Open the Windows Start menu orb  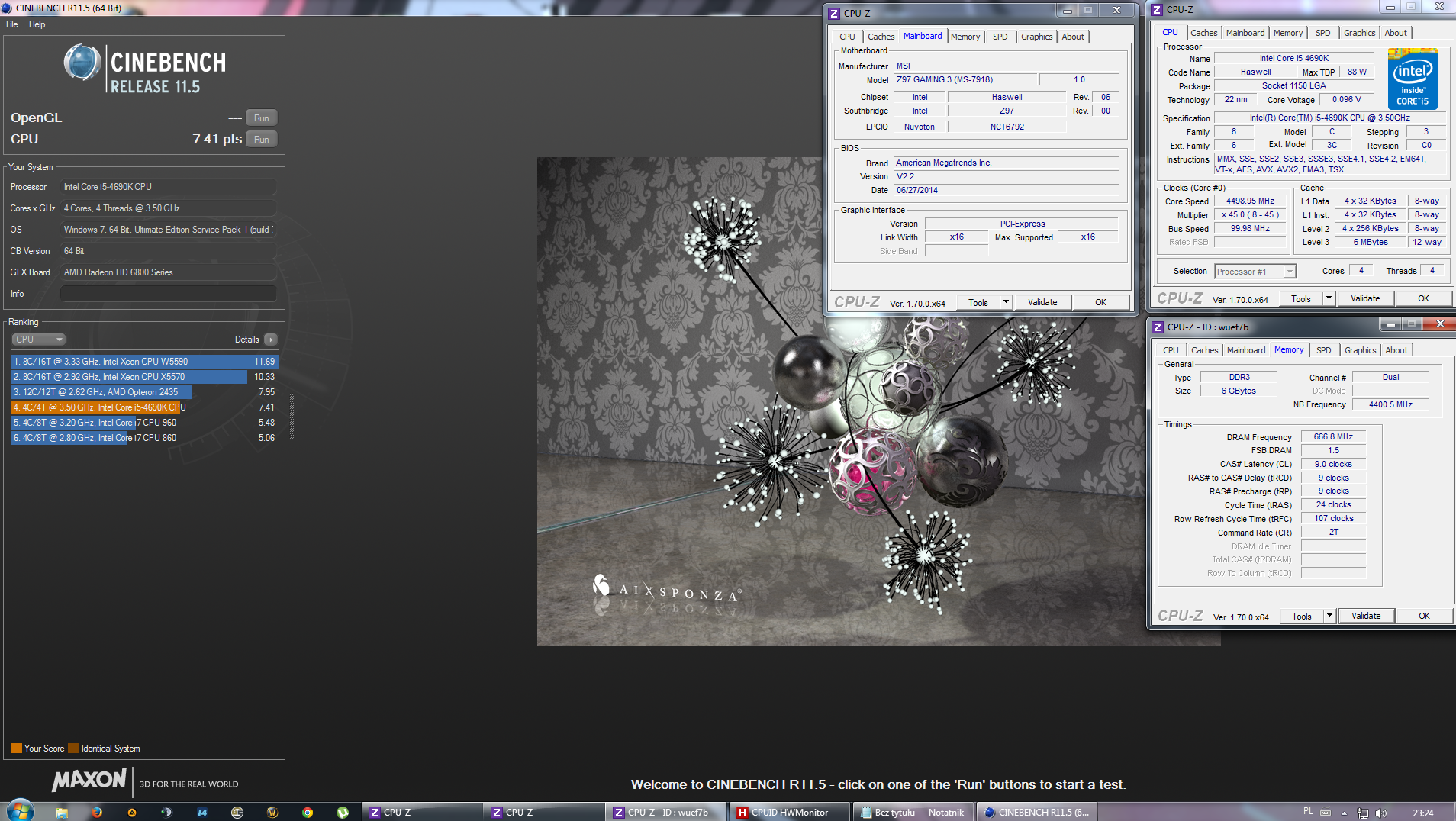coord(21,811)
